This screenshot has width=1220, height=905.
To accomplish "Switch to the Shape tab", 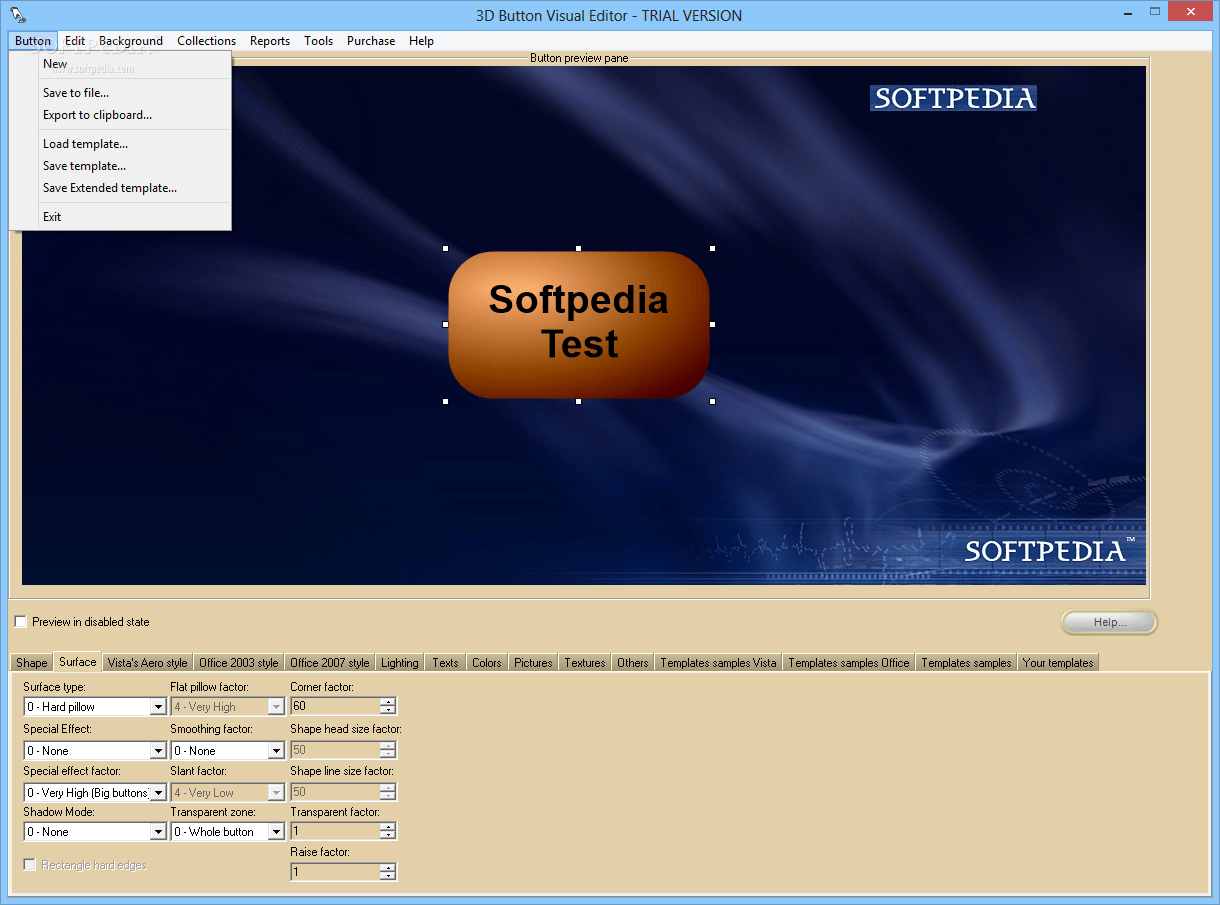I will (31, 663).
